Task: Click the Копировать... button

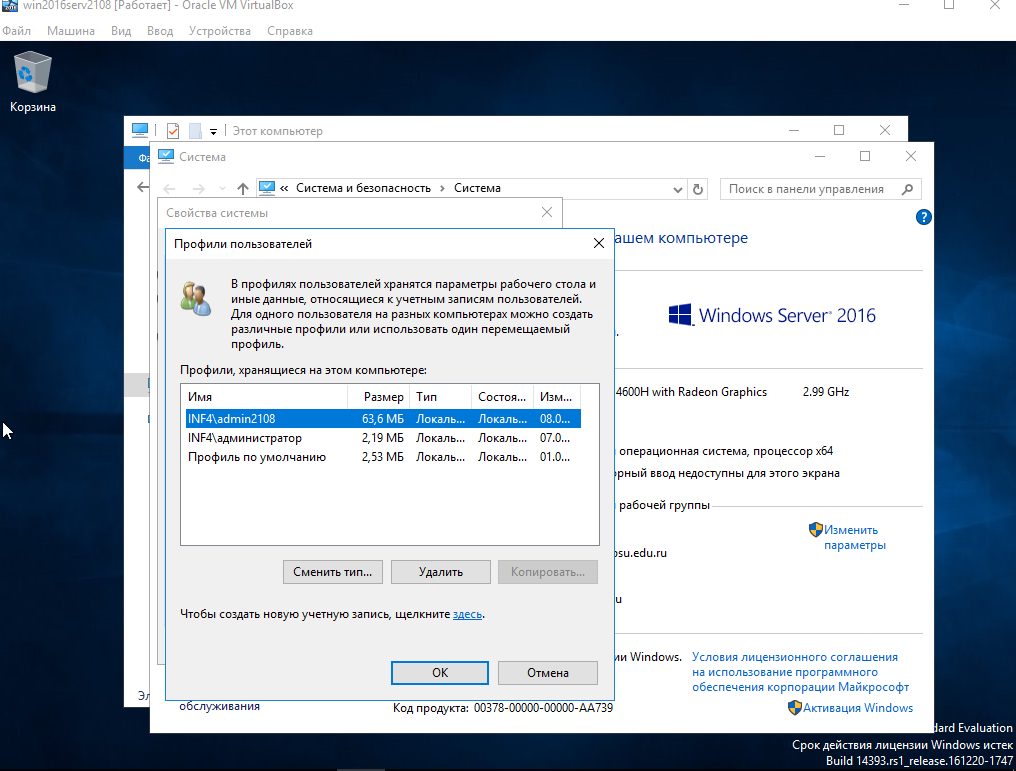Action: tap(548, 572)
